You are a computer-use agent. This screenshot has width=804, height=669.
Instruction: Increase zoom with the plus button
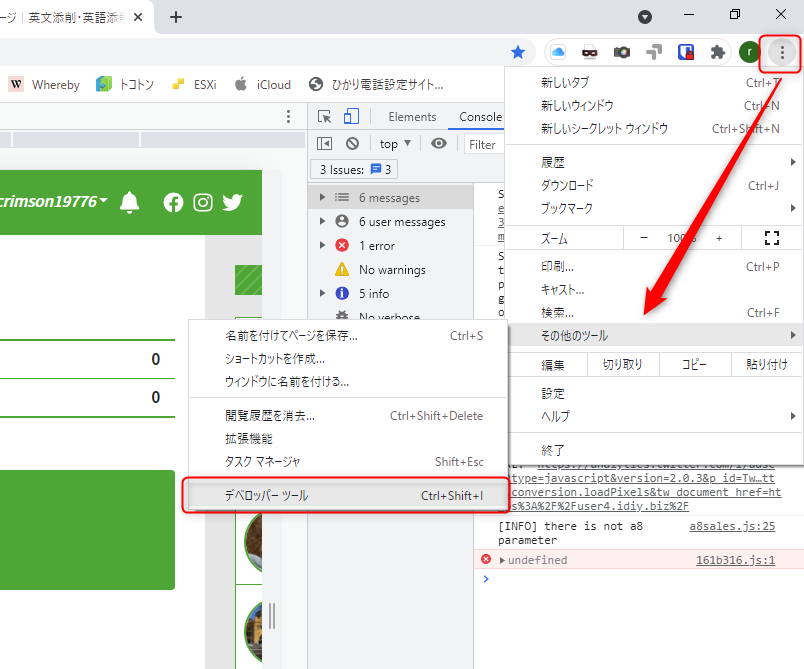pyautogui.click(x=719, y=238)
